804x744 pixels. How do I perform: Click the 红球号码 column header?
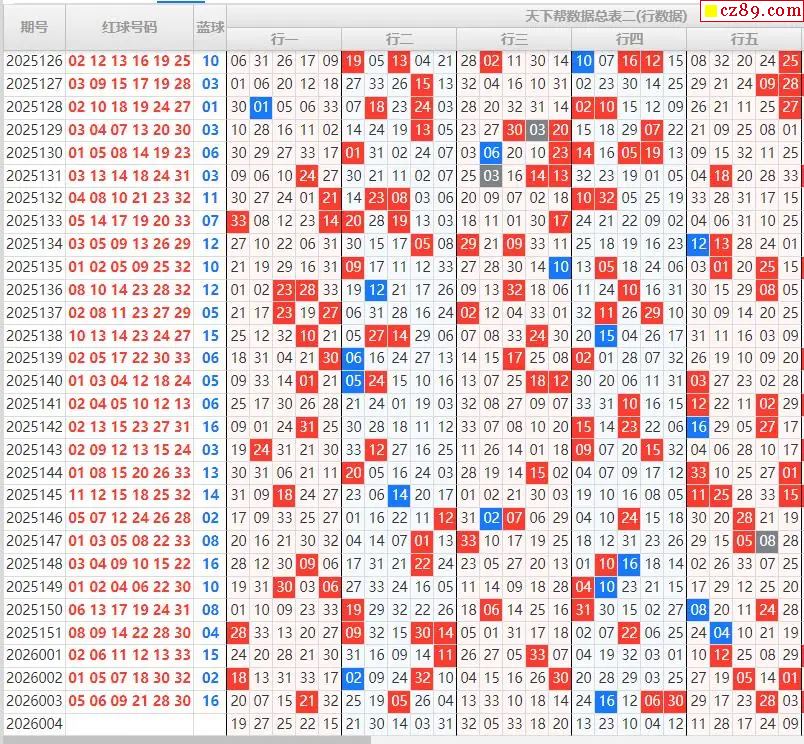(130, 27)
